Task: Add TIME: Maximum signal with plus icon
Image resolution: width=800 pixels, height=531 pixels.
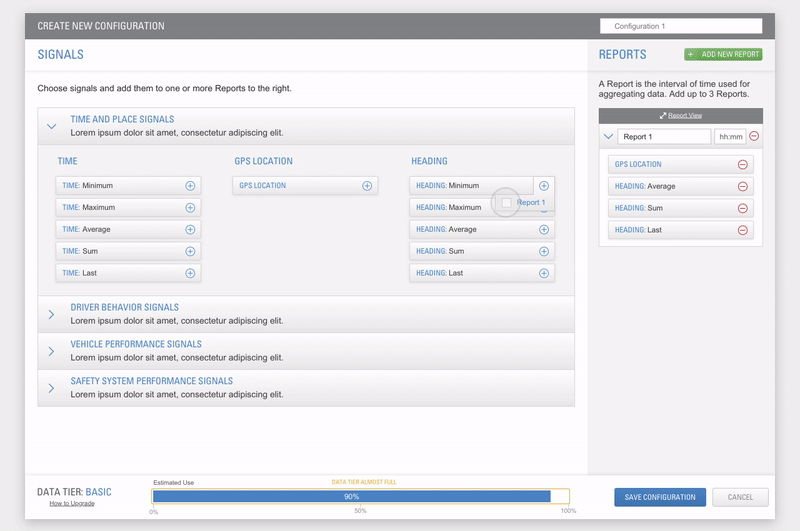Action: click(x=190, y=208)
